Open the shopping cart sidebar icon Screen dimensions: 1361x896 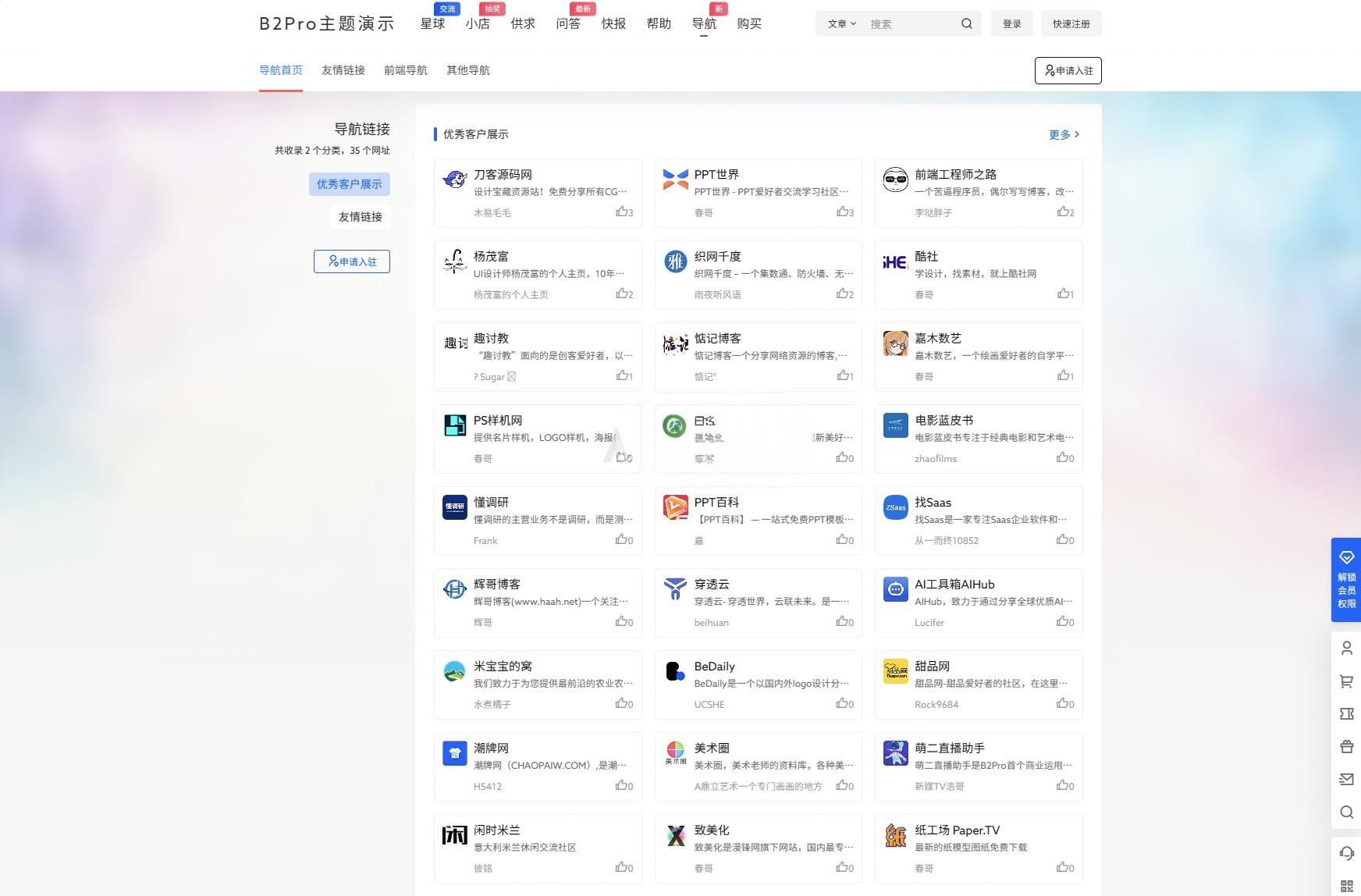(1346, 681)
